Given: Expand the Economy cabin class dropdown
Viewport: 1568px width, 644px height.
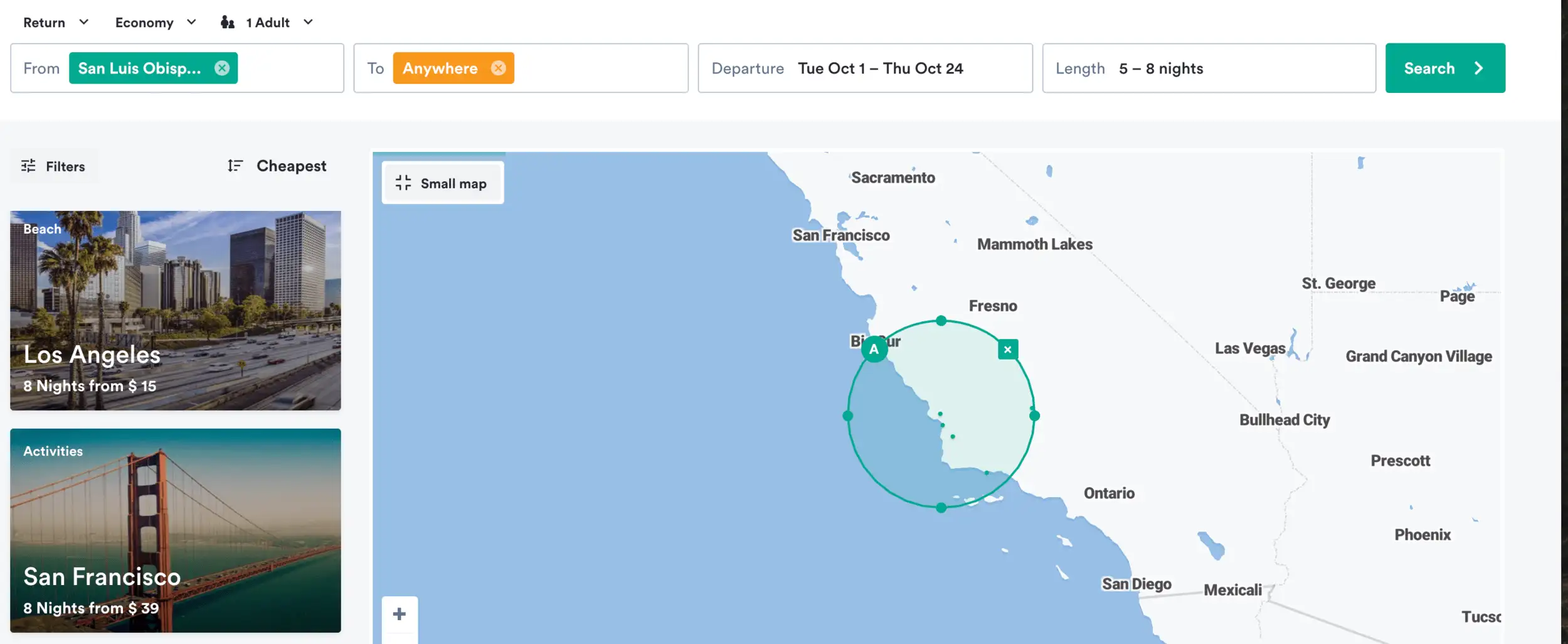Looking at the screenshot, I should (x=156, y=23).
